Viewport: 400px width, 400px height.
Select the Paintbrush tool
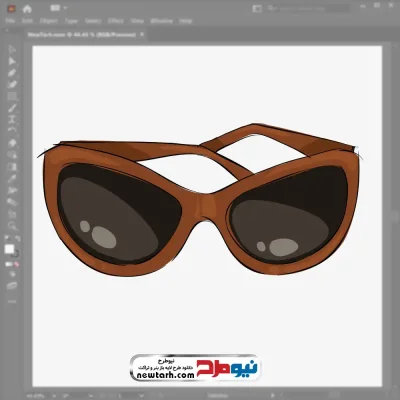point(12,108)
